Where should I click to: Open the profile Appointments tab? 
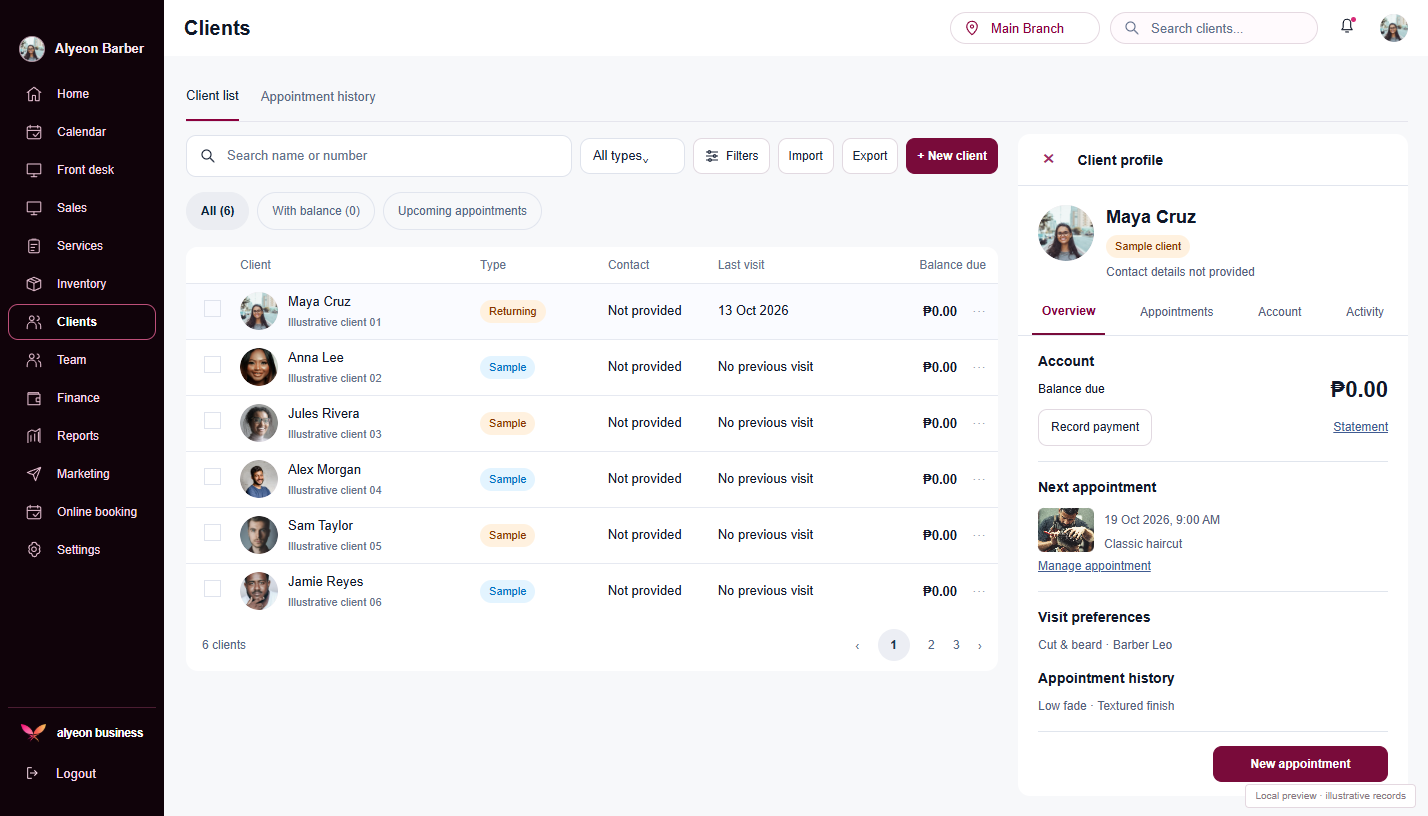1176,312
